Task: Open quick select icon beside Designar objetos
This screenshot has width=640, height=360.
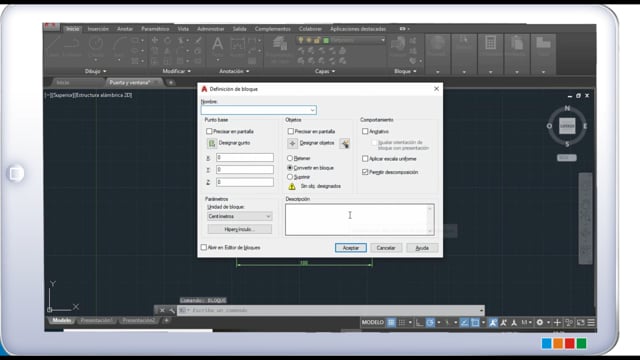Action: pos(345,143)
